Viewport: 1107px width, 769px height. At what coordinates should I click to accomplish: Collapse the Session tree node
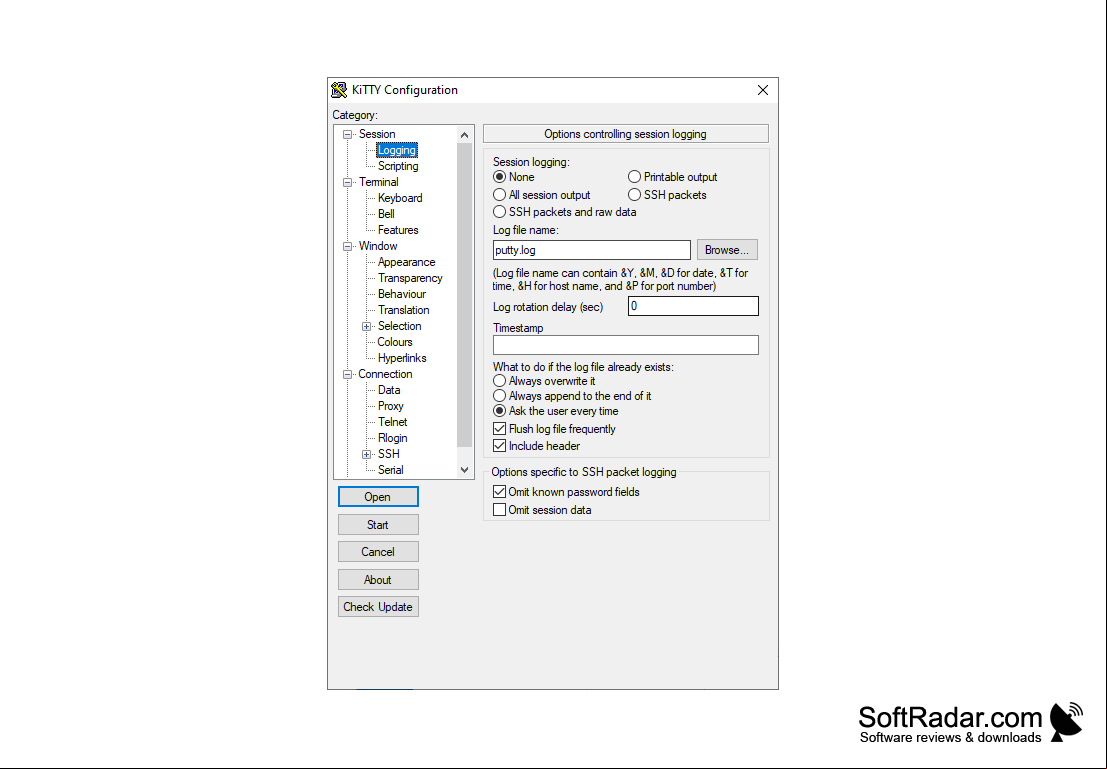(x=347, y=134)
